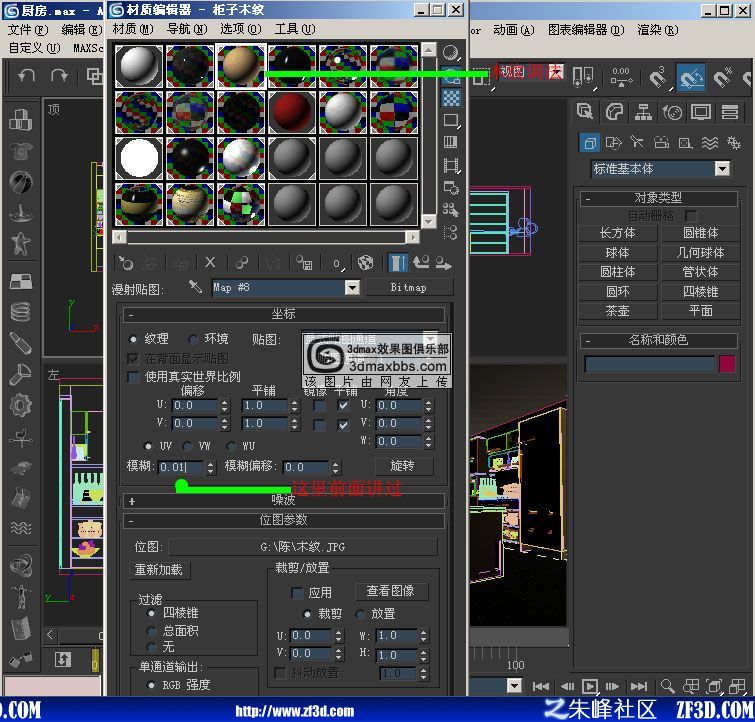The width and height of the screenshot is (755, 722).
Task: Select the 放置 radio button
Action: click(360, 614)
